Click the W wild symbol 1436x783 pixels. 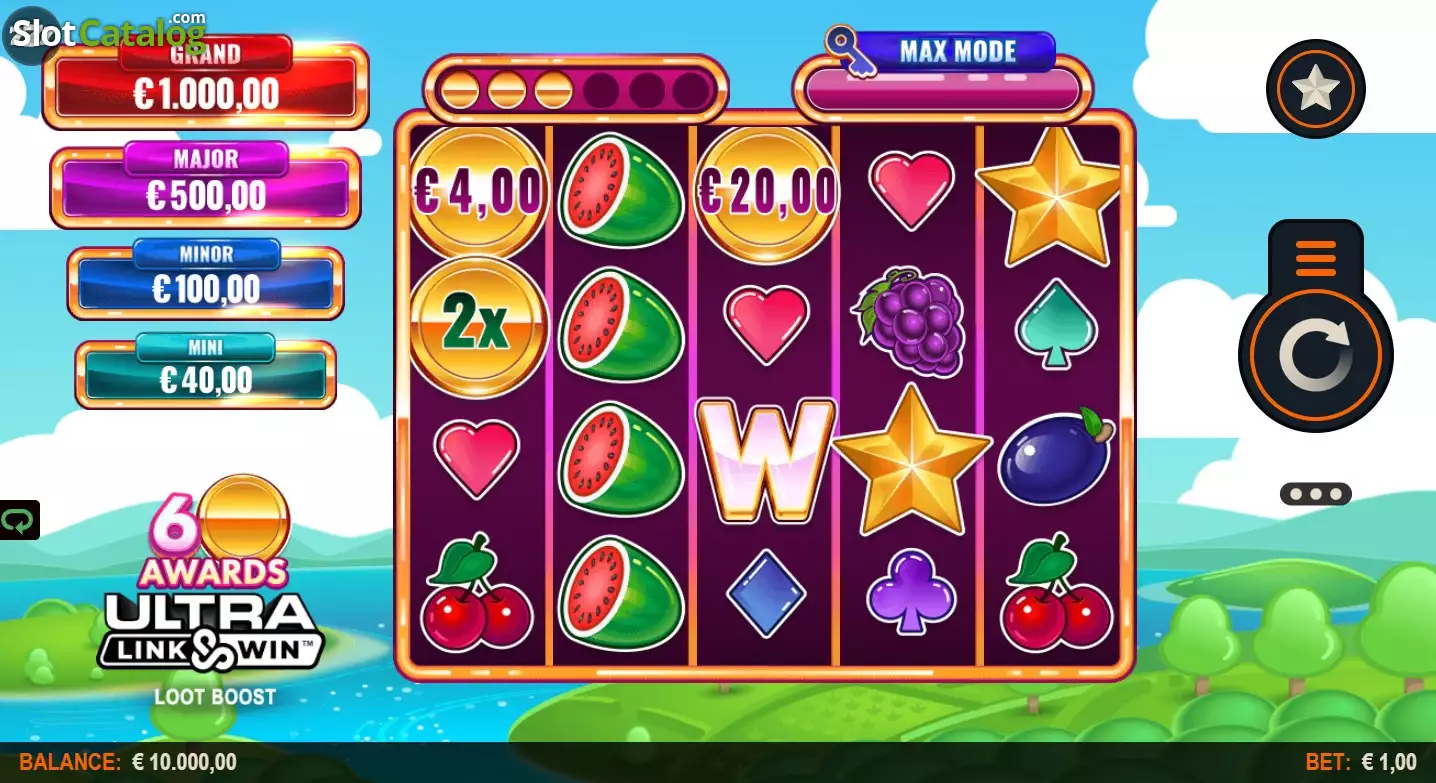click(765, 460)
